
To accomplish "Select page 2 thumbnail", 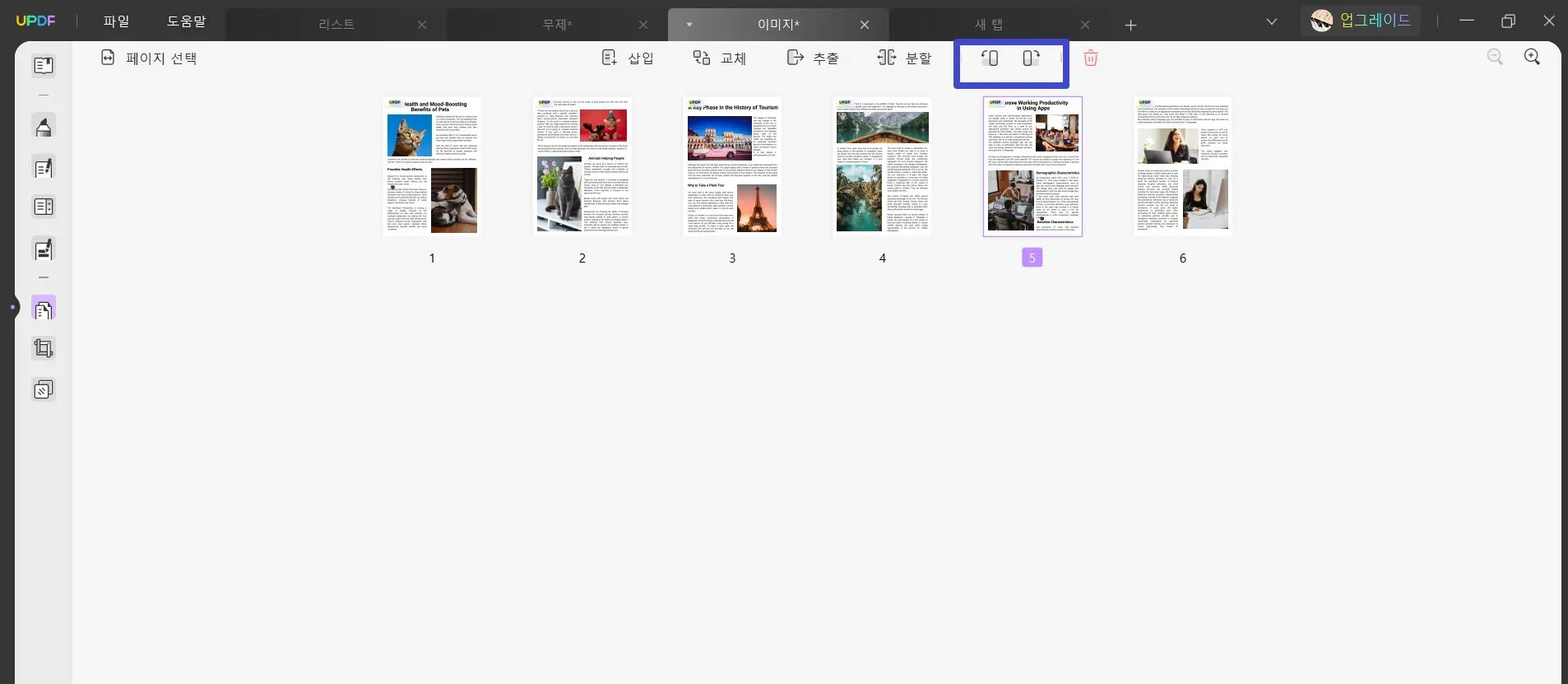I will click(582, 166).
